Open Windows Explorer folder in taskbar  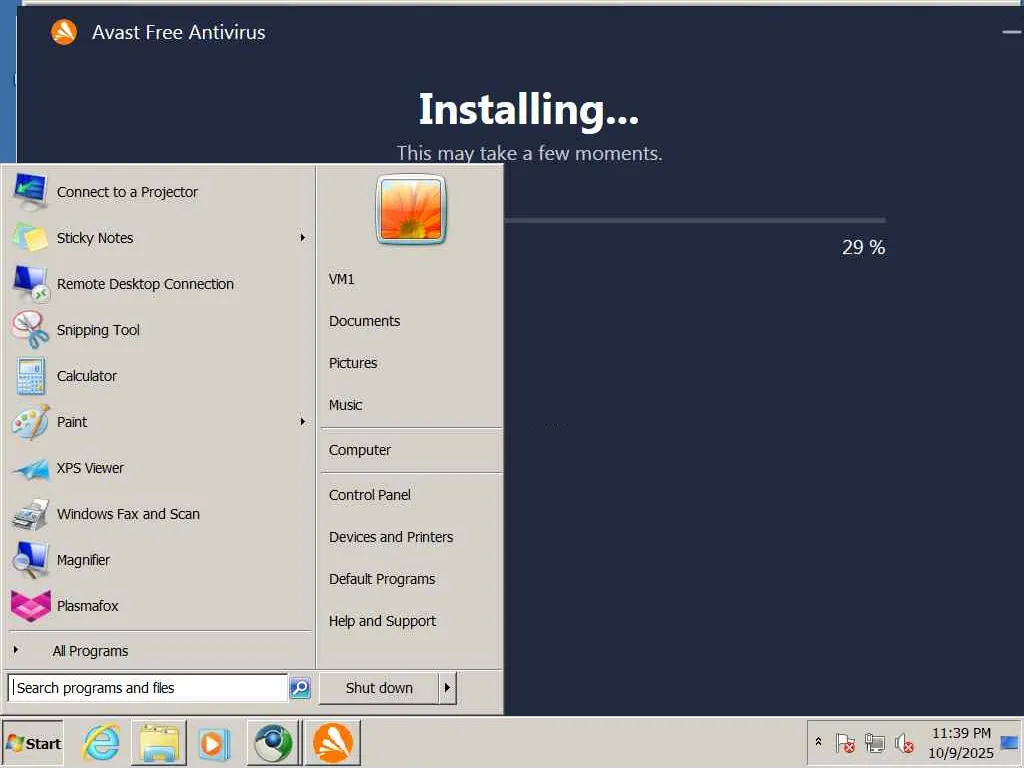[159, 743]
